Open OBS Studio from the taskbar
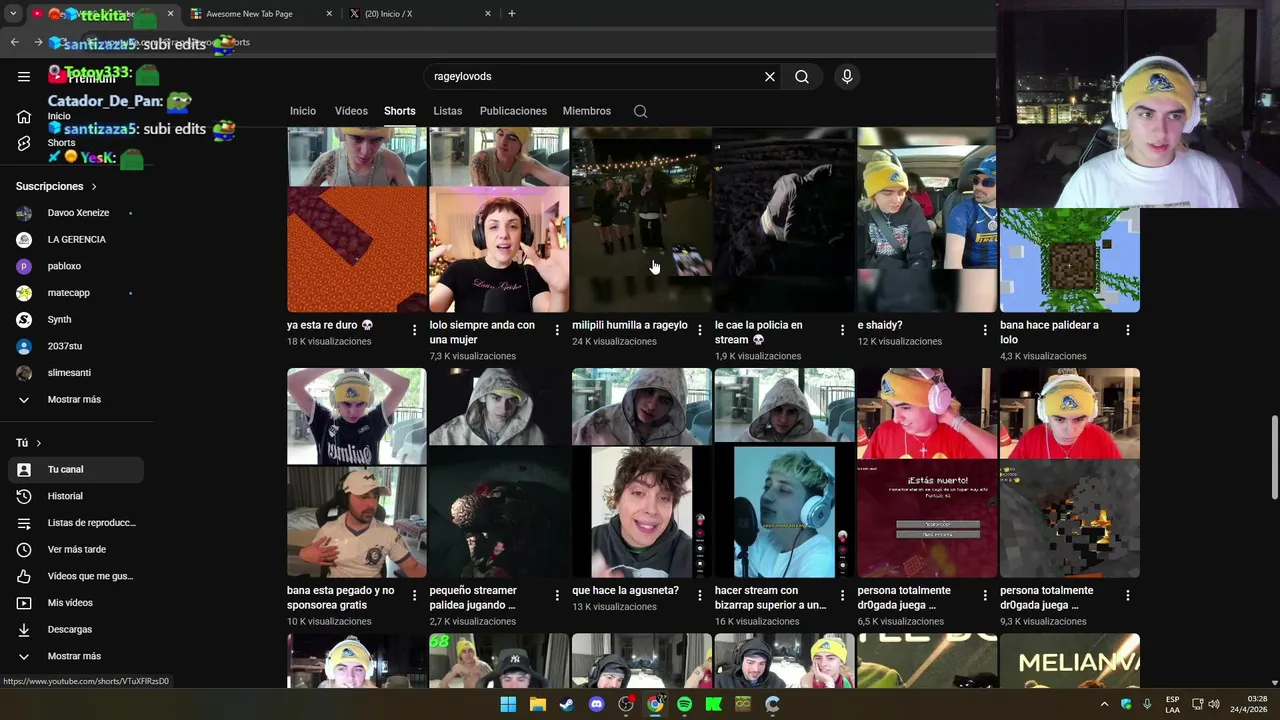This screenshot has height=720, width=1280. [x=626, y=704]
